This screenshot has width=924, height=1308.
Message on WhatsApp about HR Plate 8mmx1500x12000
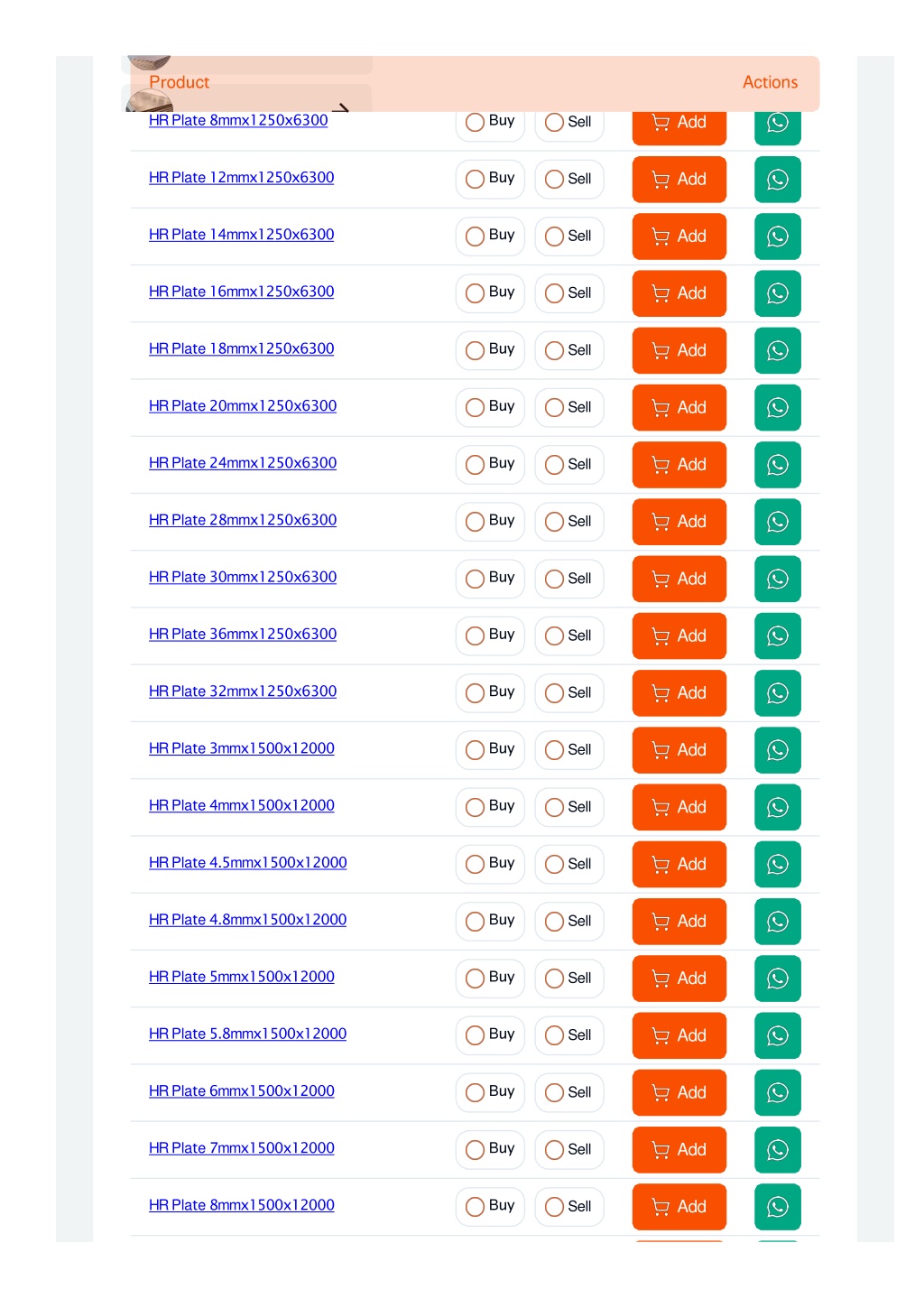(x=777, y=1206)
